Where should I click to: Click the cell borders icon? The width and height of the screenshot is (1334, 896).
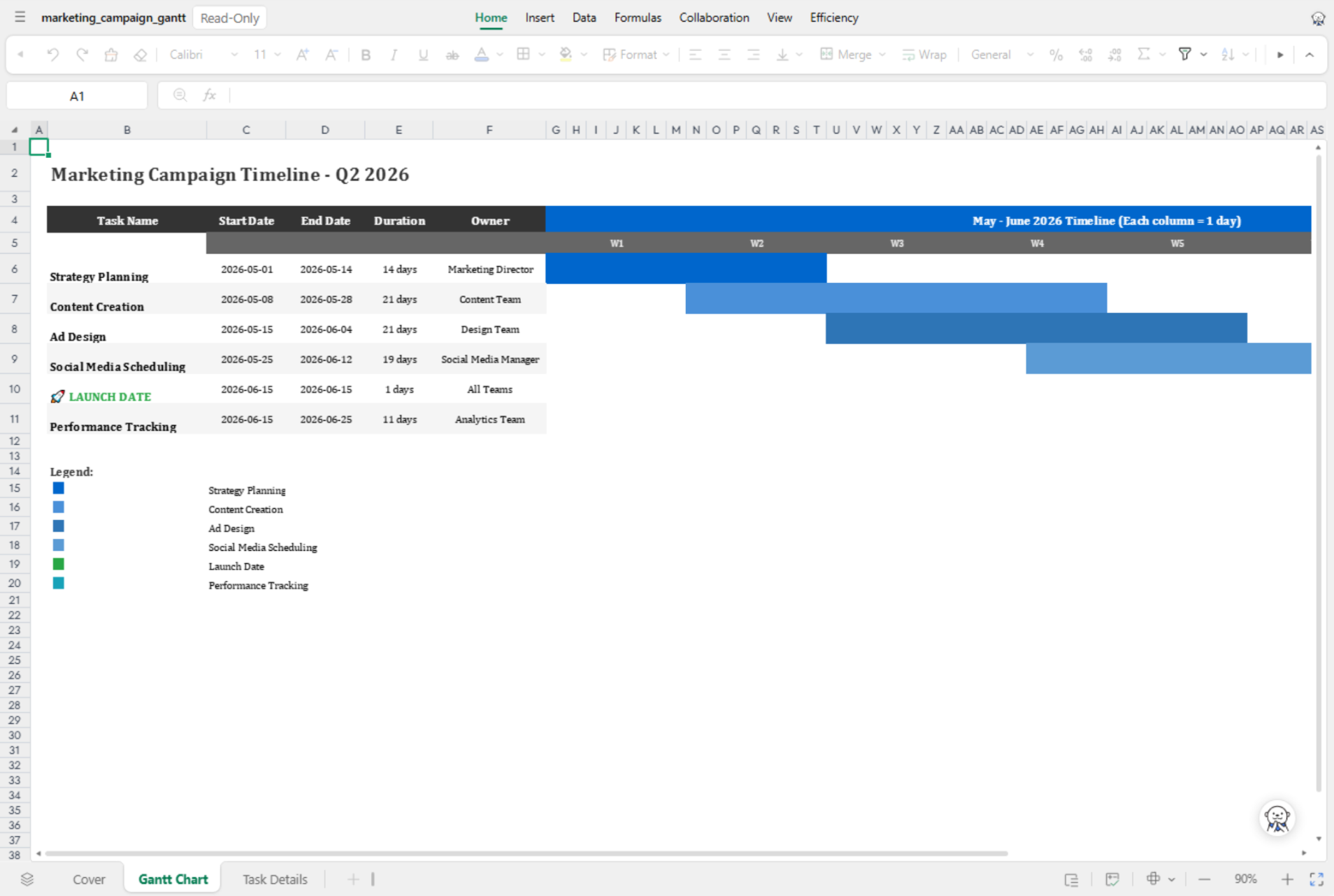click(523, 55)
